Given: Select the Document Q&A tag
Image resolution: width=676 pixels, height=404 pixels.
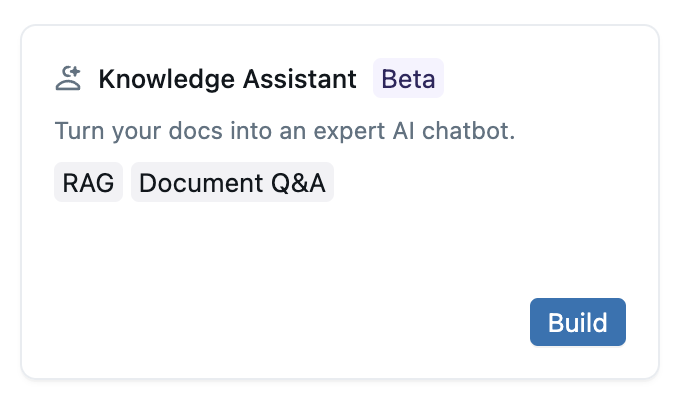Looking at the screenshot, I should pos(232,183).
